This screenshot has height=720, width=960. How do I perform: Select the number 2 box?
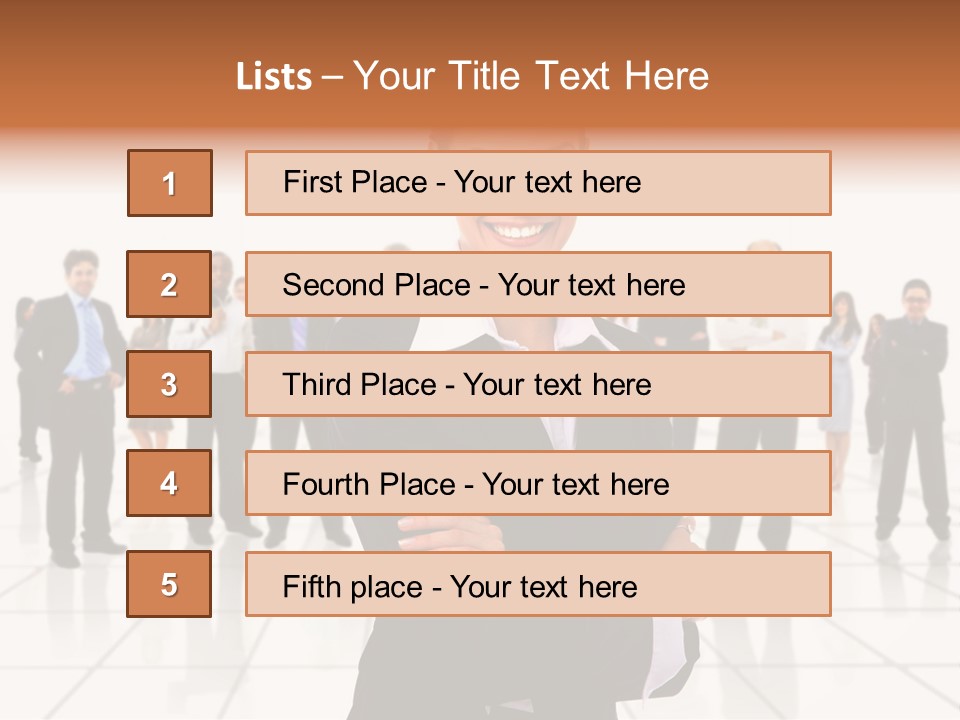[169, 284]
